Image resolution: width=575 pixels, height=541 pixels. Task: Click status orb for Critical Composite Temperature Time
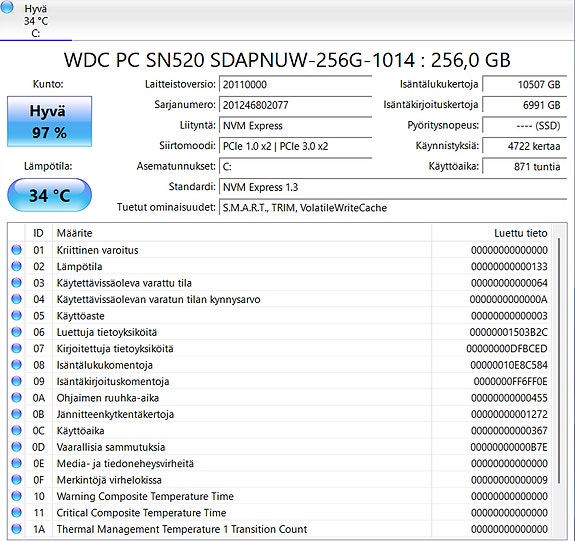click(x=17, y=512)
